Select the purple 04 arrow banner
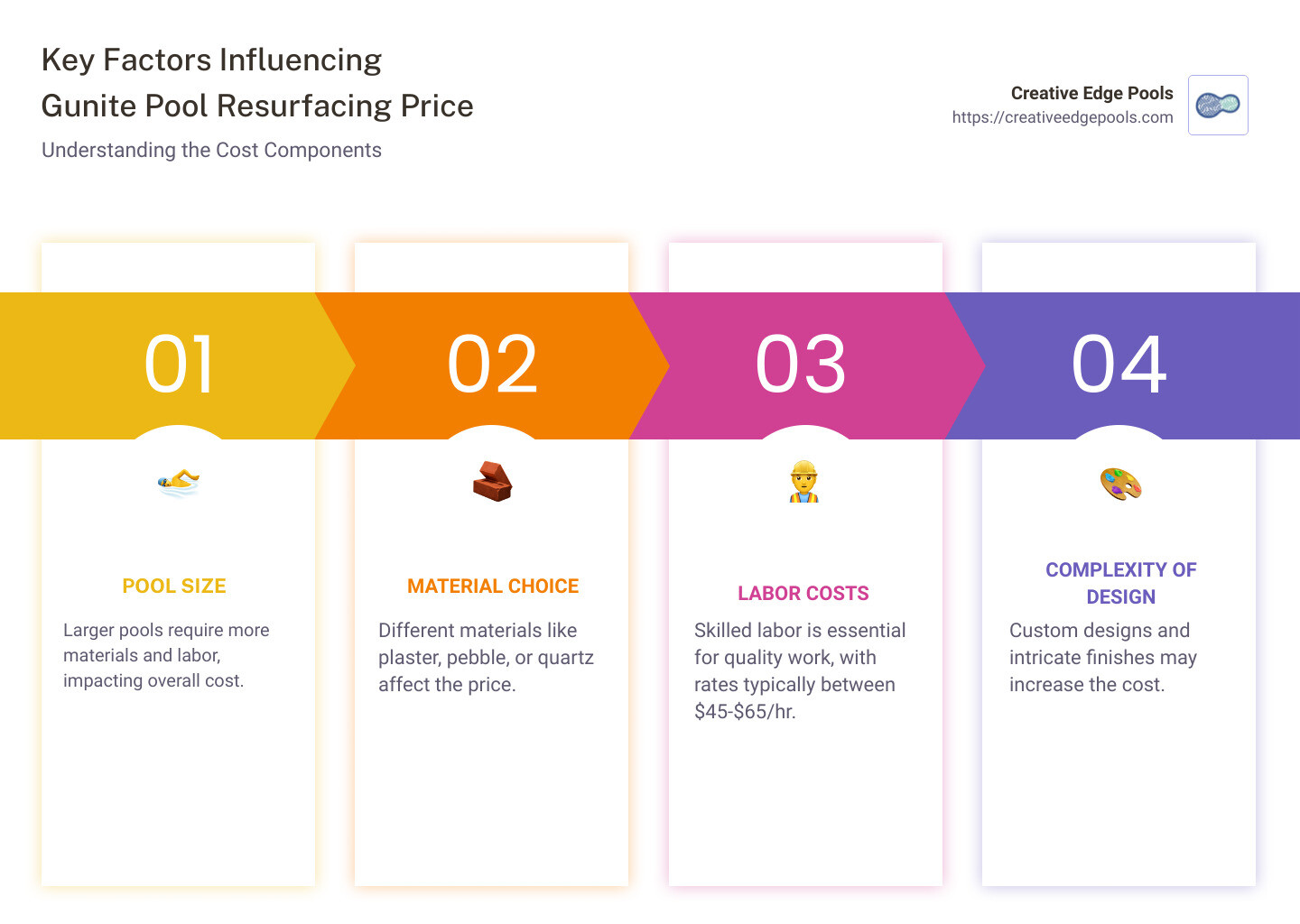 tap(1119, 365)
